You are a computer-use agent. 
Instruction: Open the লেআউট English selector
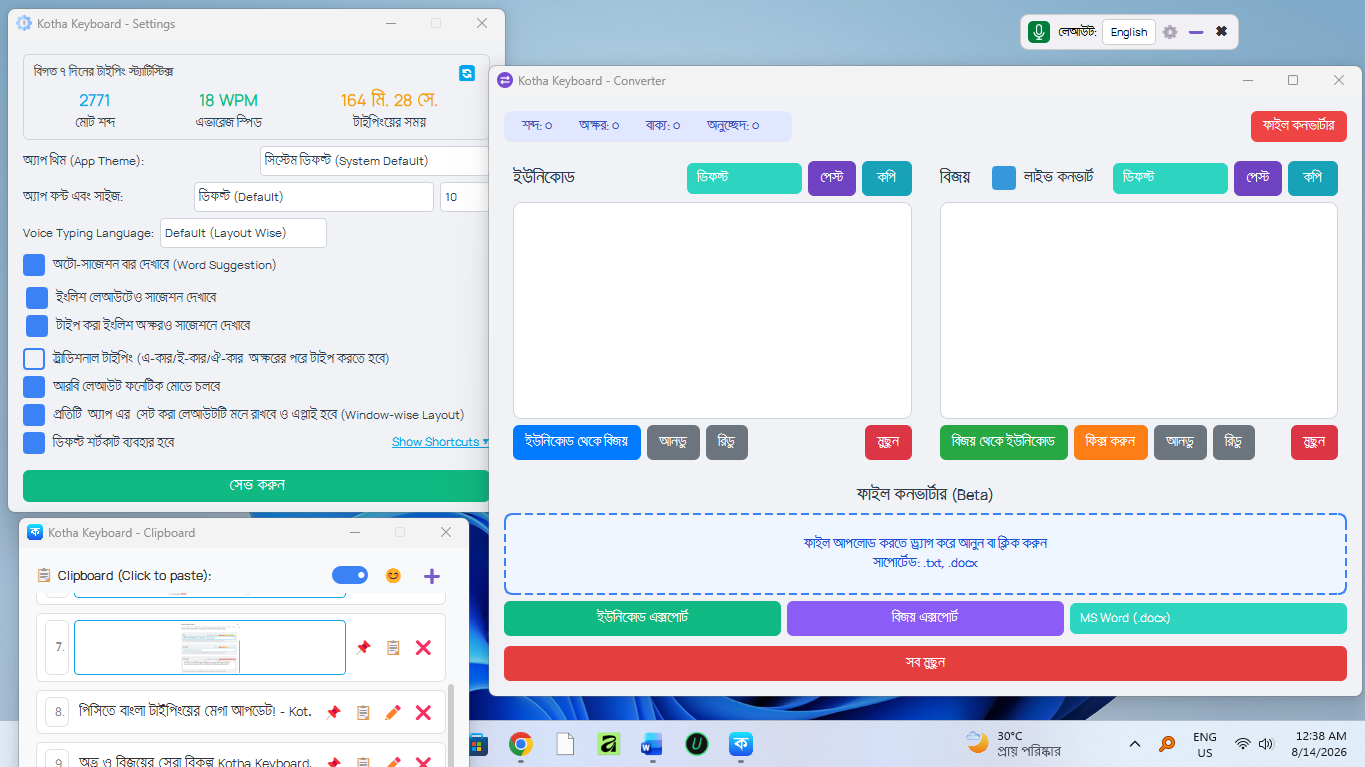point(1129,32)
